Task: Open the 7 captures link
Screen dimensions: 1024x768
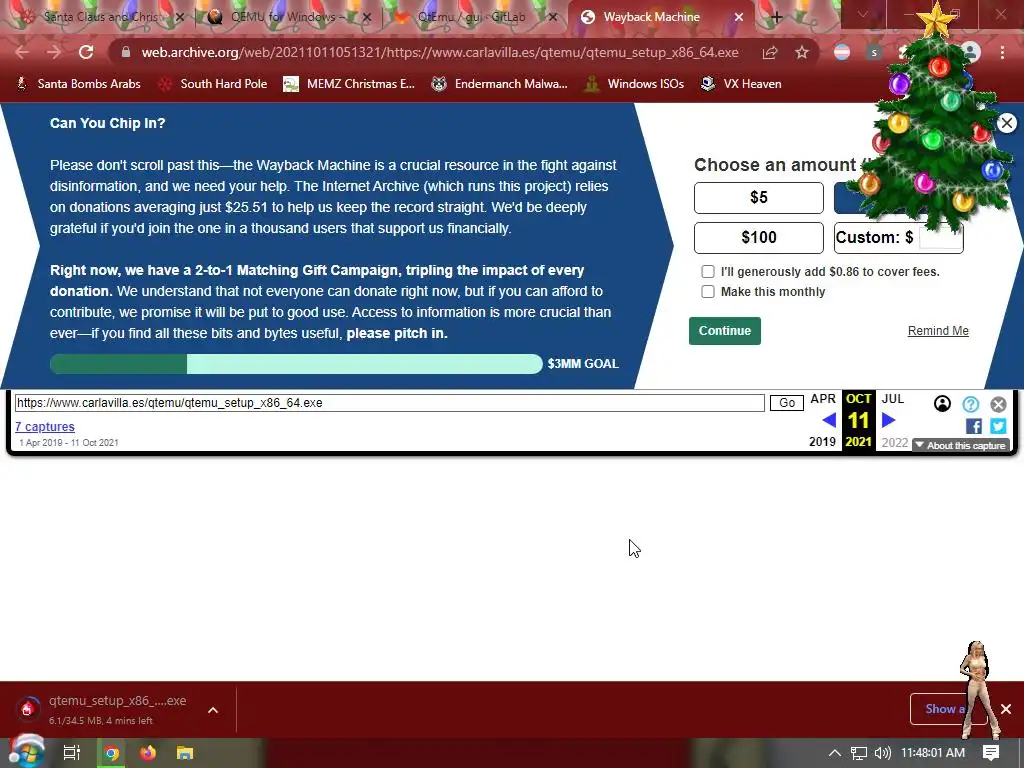Action: pos(45,426)
